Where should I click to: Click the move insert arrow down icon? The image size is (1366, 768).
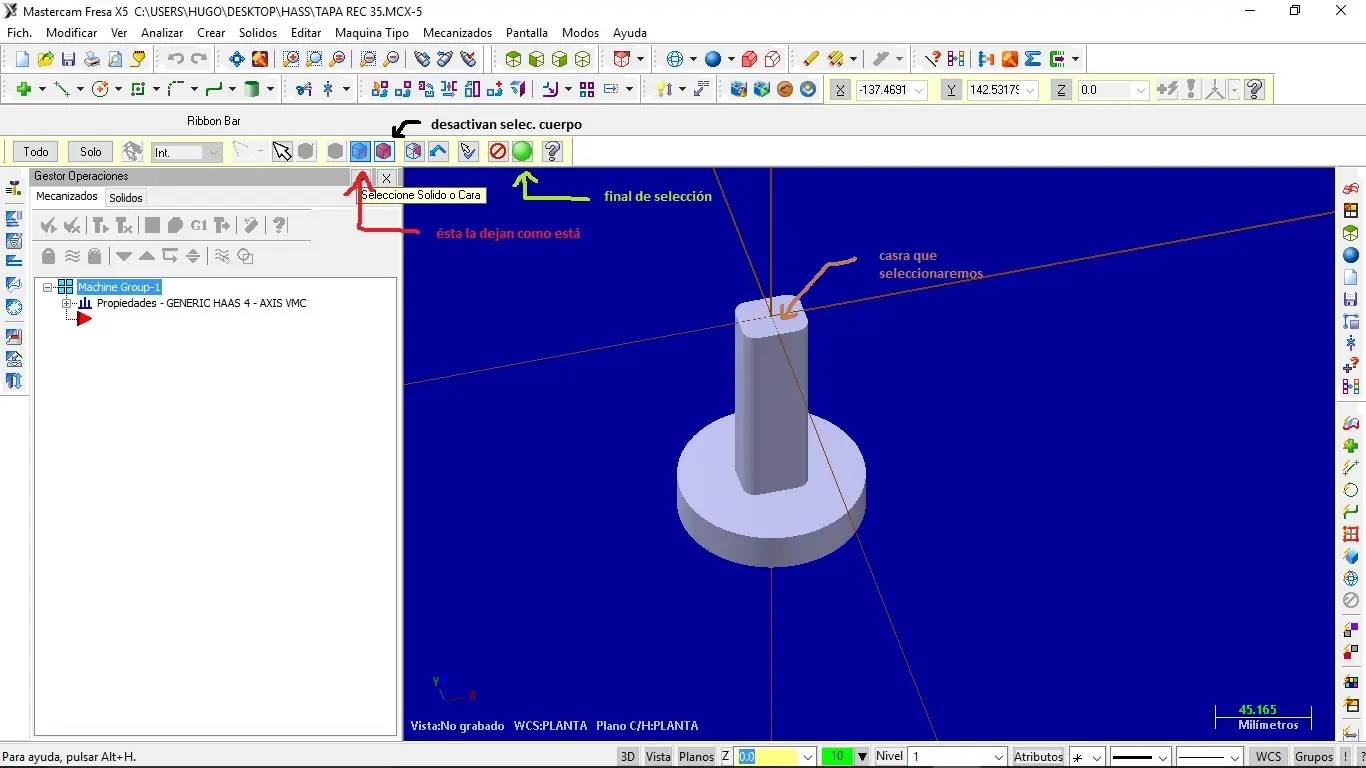pos(124,255)
